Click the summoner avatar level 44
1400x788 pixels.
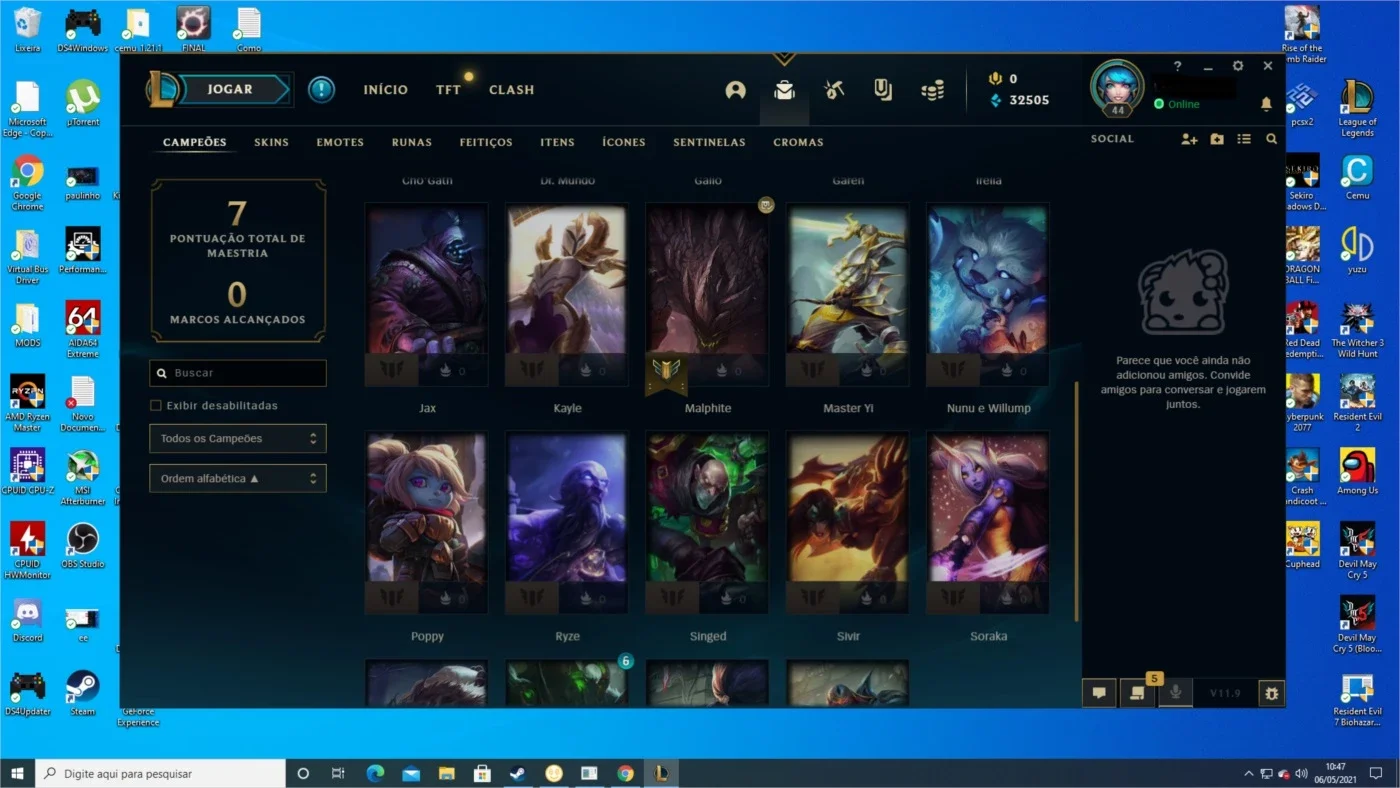[1117, 88]
